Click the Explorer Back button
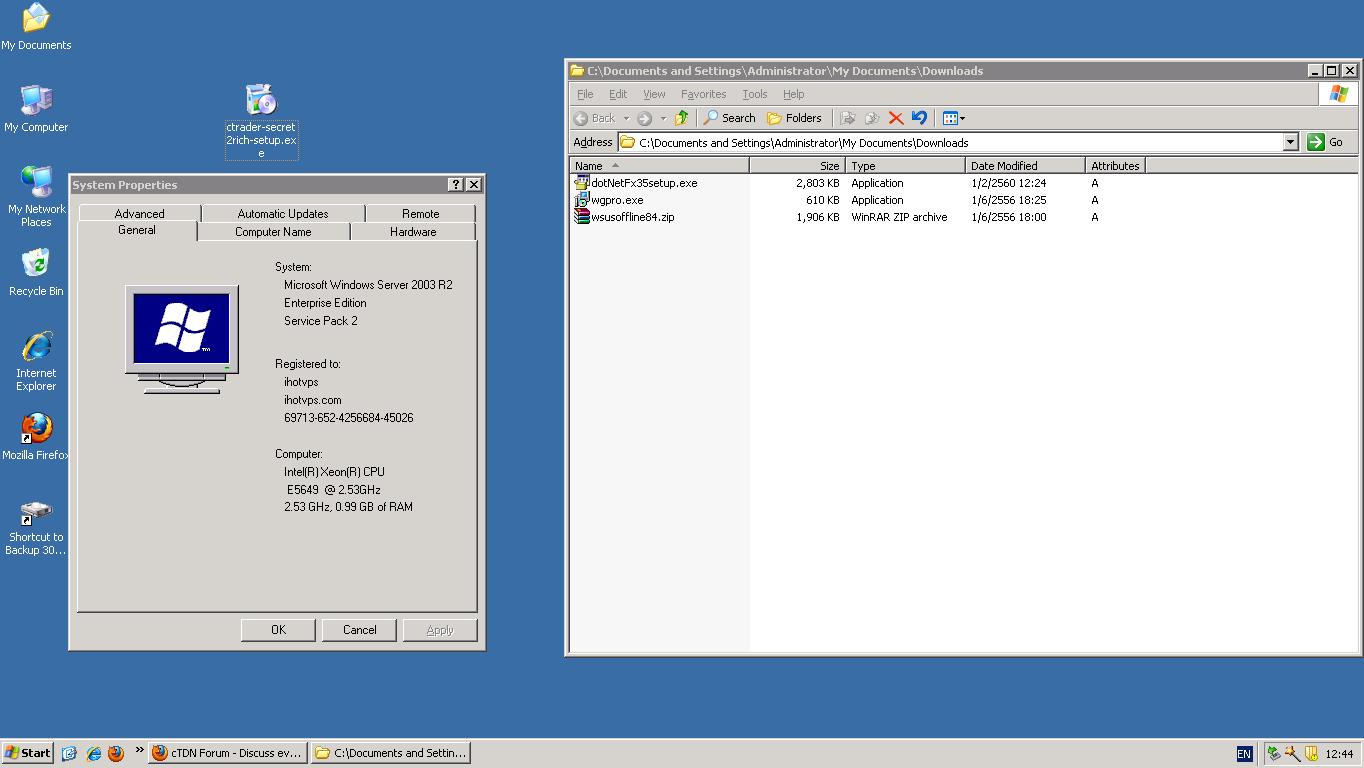Image resolution: width=1364 pixels, height=768 pixels. pos(596,118)
